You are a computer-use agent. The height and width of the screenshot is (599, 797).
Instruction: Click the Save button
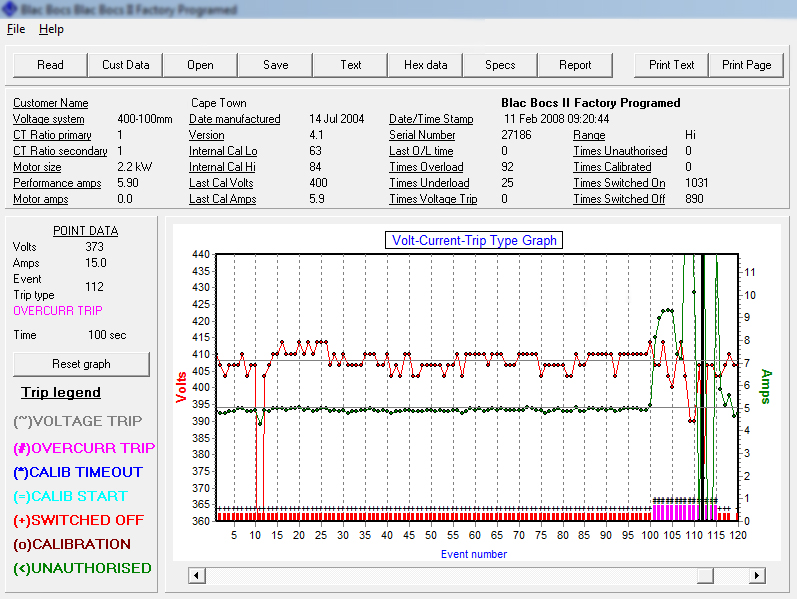click(275, 65)
